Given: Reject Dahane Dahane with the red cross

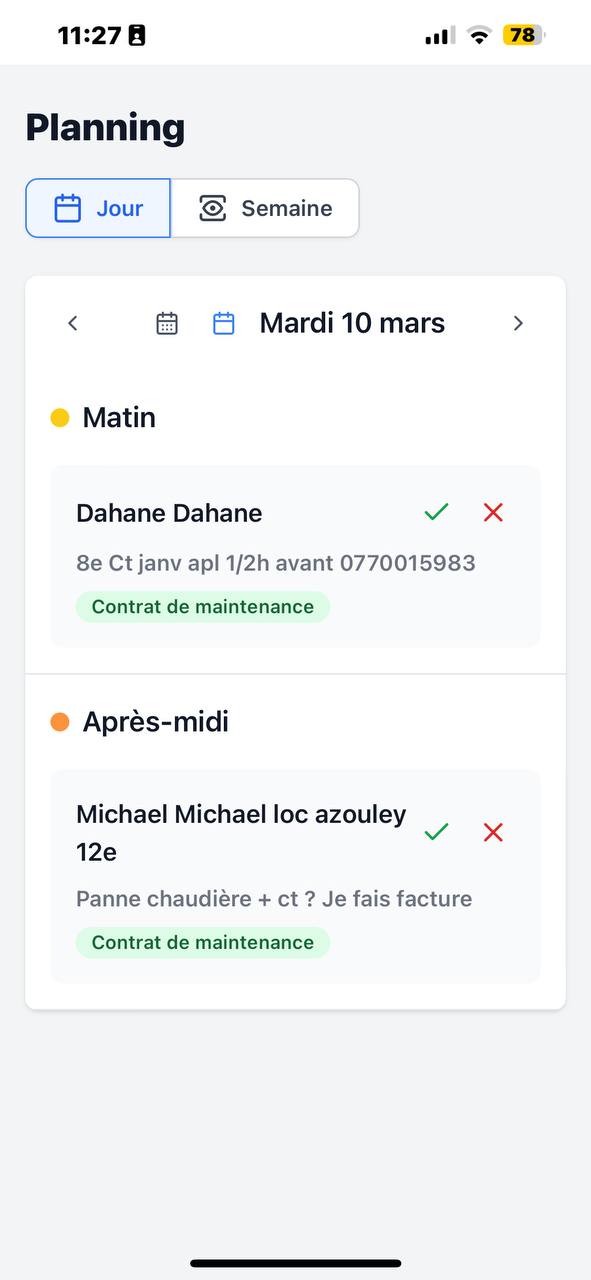Looking at the screenshot, I should pyautogui.click(x=492, y=512).
